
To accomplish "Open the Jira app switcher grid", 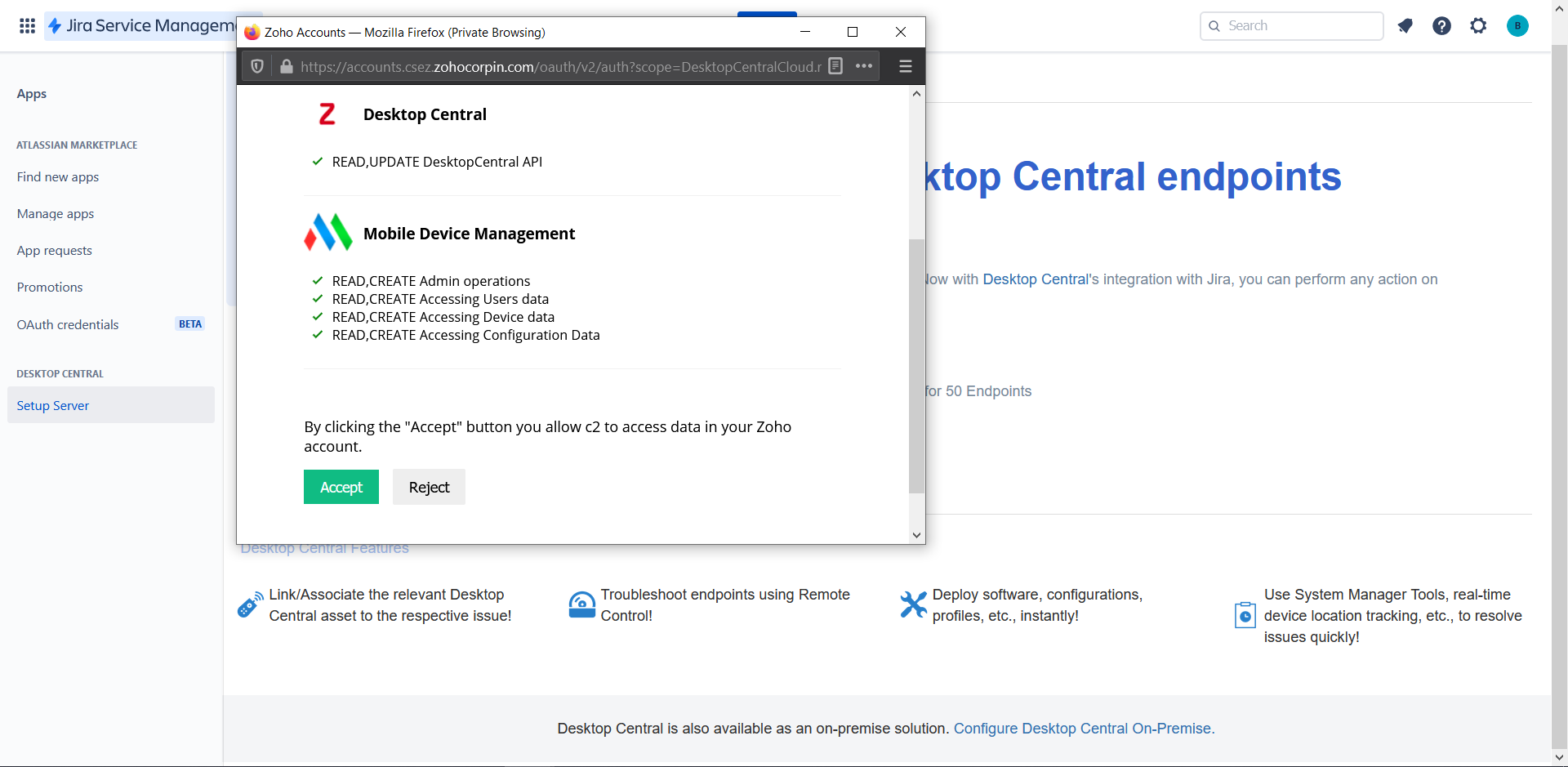I will [x=27, y=26].
